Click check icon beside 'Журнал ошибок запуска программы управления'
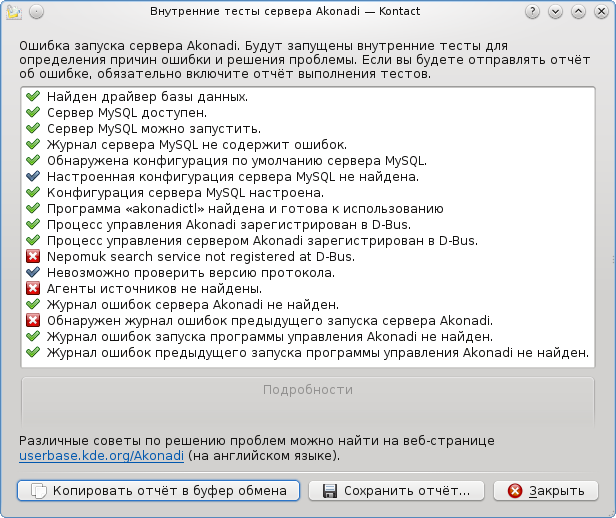616x518 pixels. (x=33, y=336)
